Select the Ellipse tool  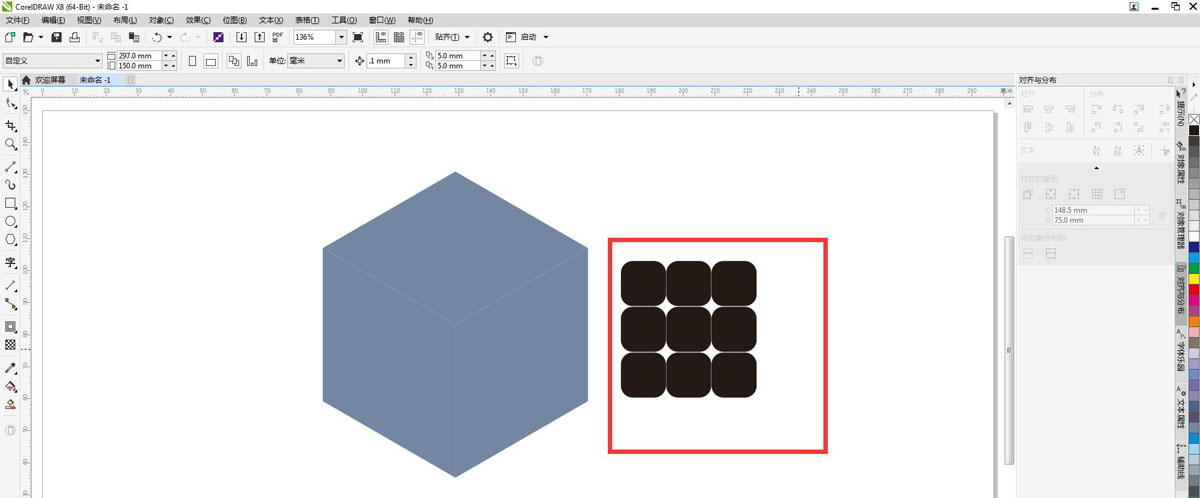[11, 221]
